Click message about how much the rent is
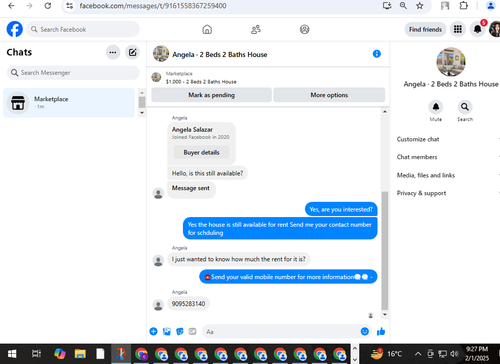Viewport: 500px width, 364px height. (x=238, y=259)
